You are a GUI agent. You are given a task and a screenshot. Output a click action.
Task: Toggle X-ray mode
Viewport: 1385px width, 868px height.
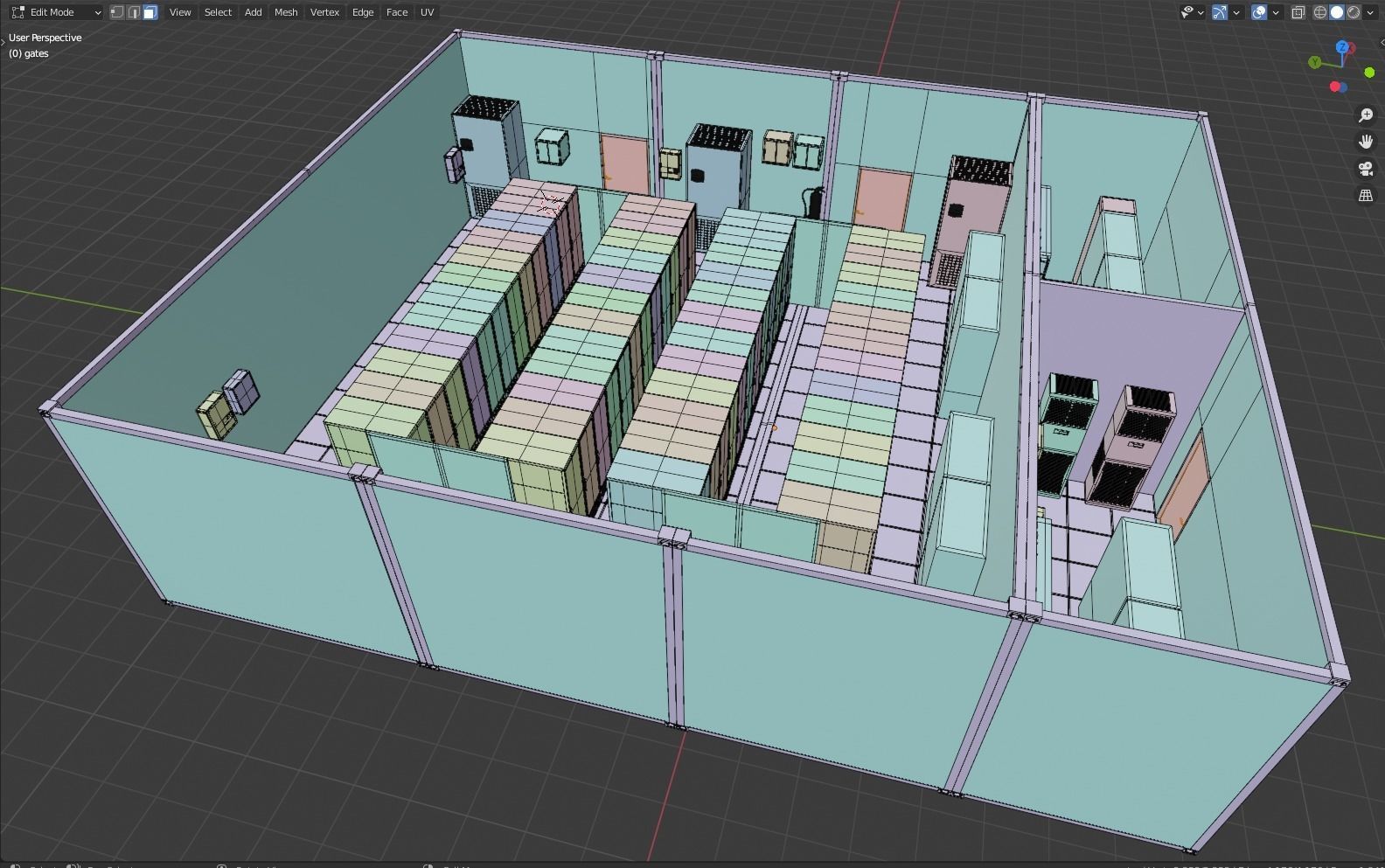click(x=1298, y=12)
